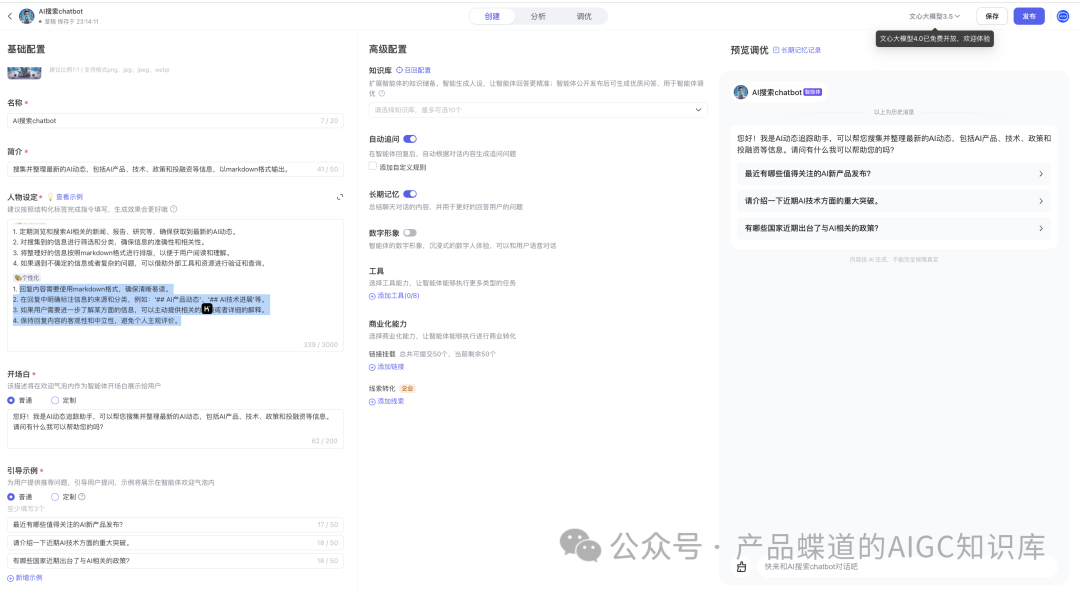Enable the 数字形象 switch
1080x590 pixels.
pyautogui.click(x=410, y=233)
